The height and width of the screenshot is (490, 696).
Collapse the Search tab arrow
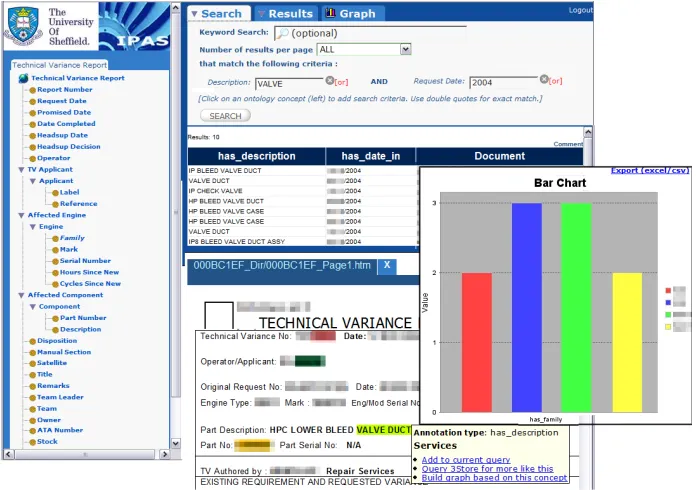pos(194,14)
